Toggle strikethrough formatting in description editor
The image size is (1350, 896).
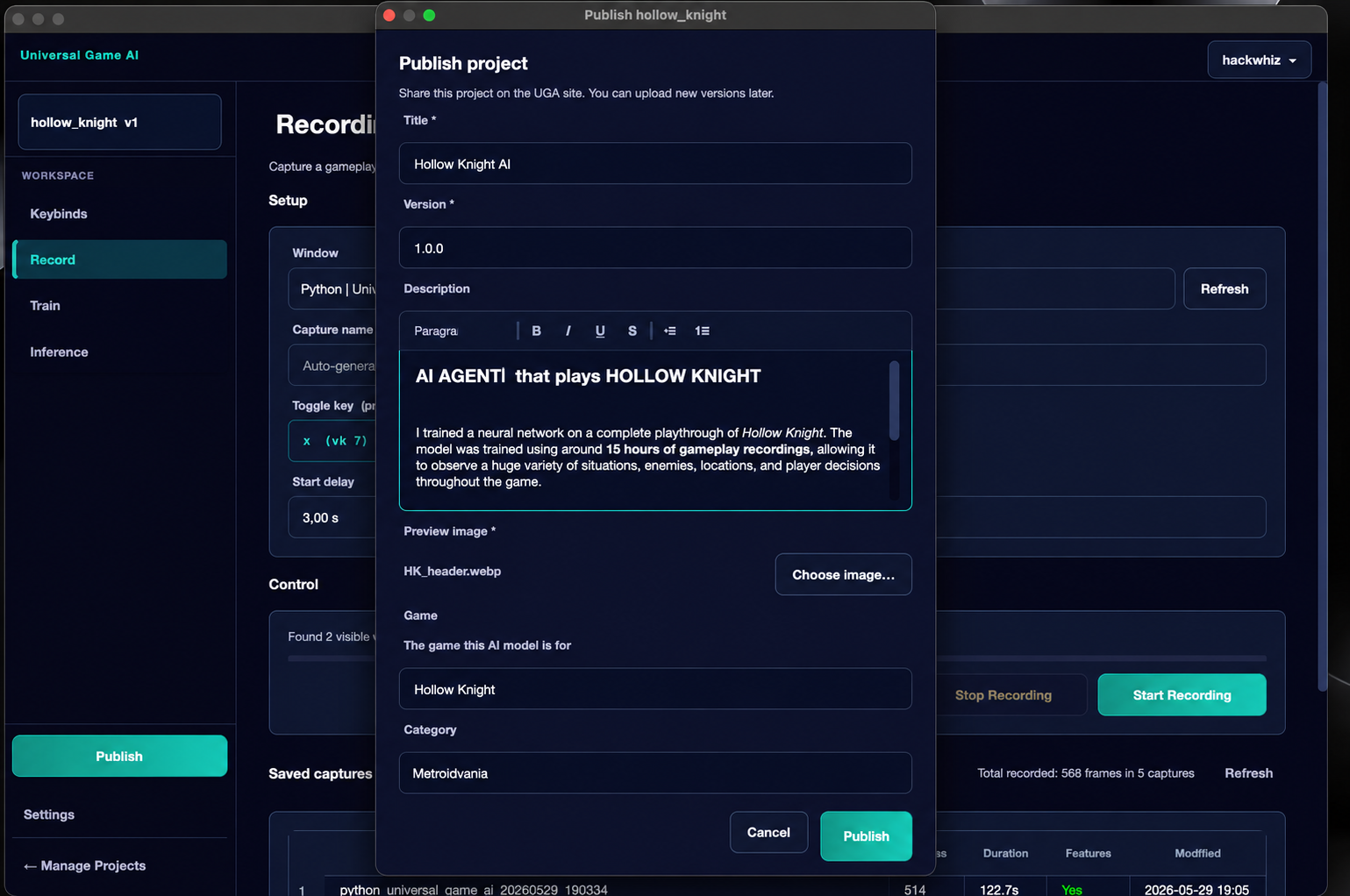pyautogui.click(x=632, y=331)
